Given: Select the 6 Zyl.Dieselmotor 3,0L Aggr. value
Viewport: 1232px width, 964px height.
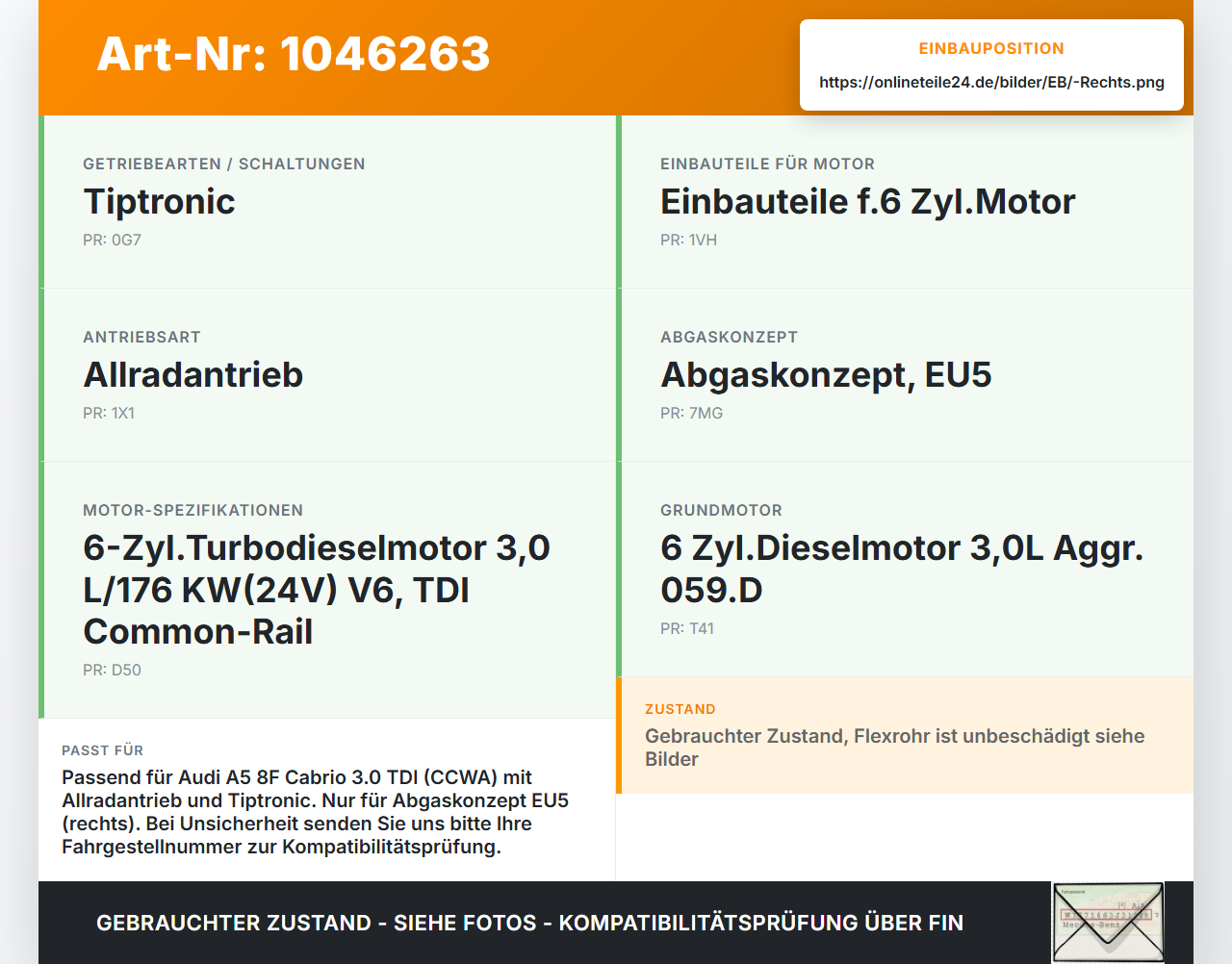Looking at the screenshot, I should point(902,569).
